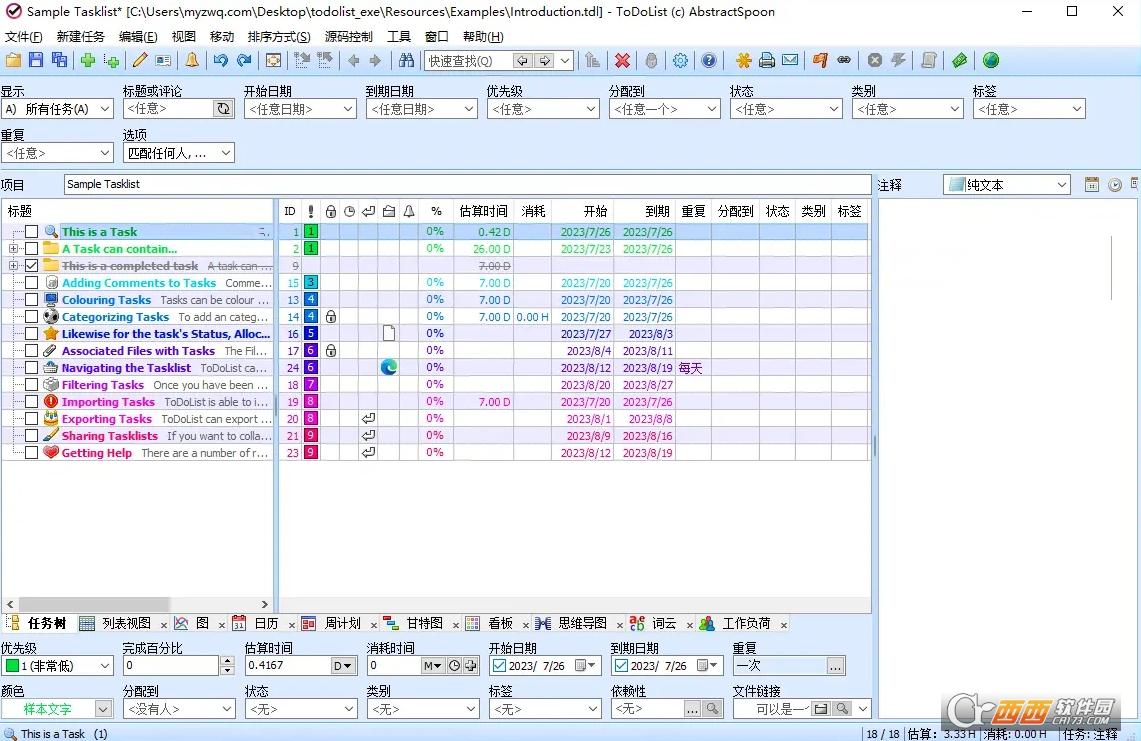Screen dimensions: 1141x741
Task: Open the 优先级 filter dropdown
Action: coord(543,109)
